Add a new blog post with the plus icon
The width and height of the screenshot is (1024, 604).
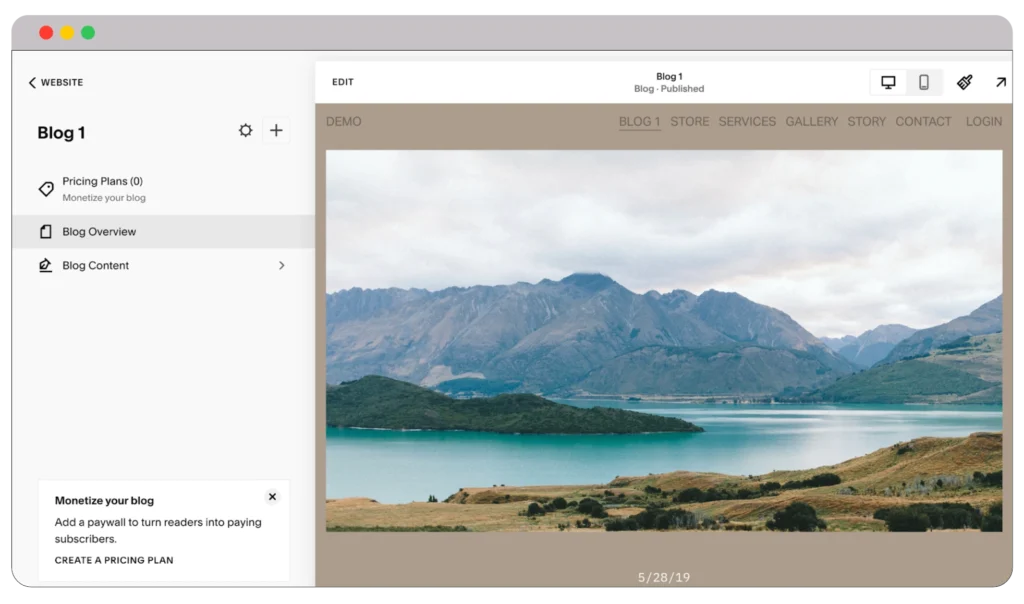click(x=276, y=129)
